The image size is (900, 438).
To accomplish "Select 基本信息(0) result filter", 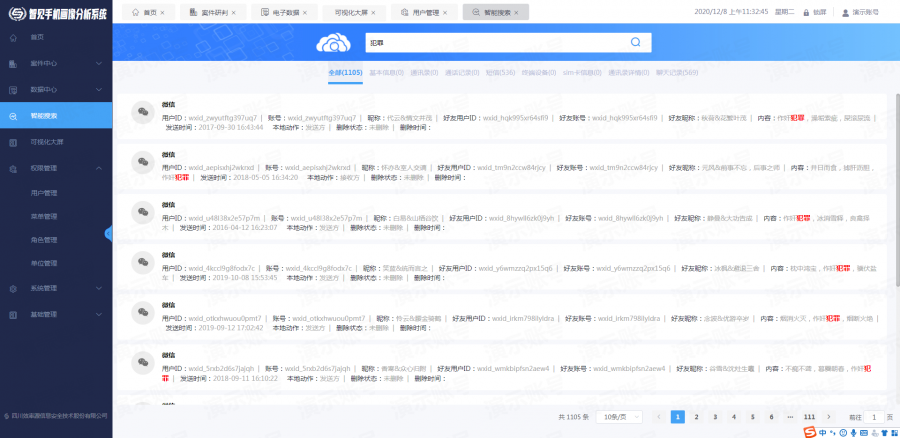I will tap(386, 73).
